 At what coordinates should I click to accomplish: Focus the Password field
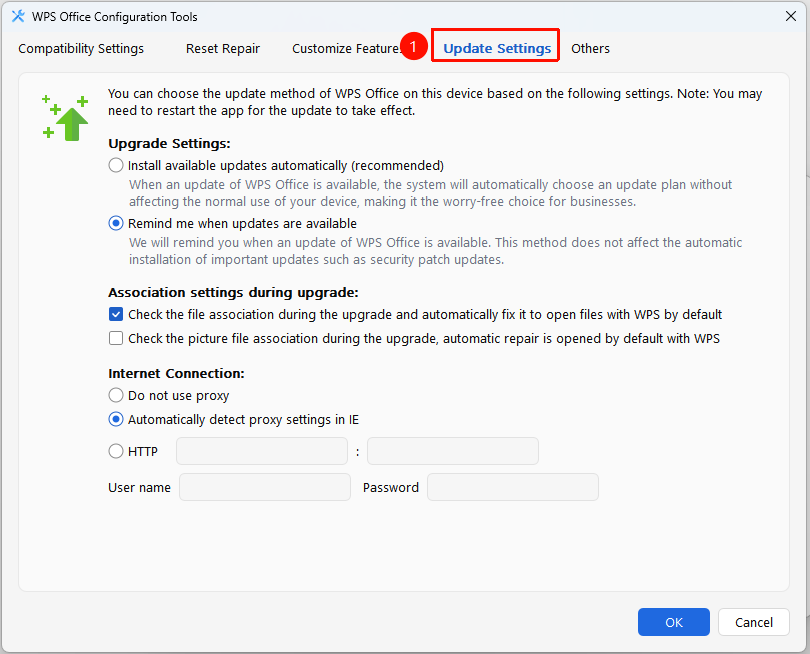(513, 487)
